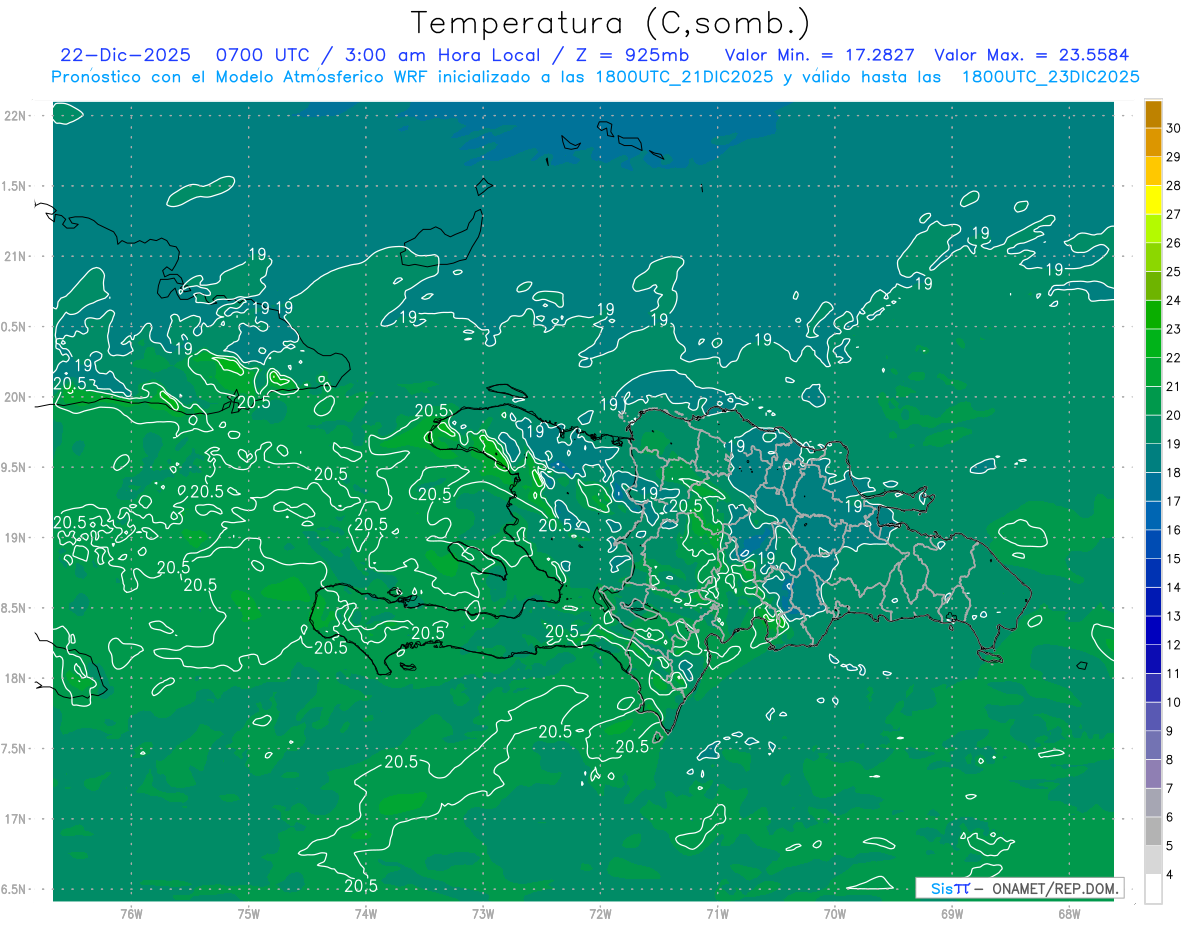Click the colorbar label "10"
Screen dimensions: 1200x927
pyautogui.click(x=1174, y=702)
